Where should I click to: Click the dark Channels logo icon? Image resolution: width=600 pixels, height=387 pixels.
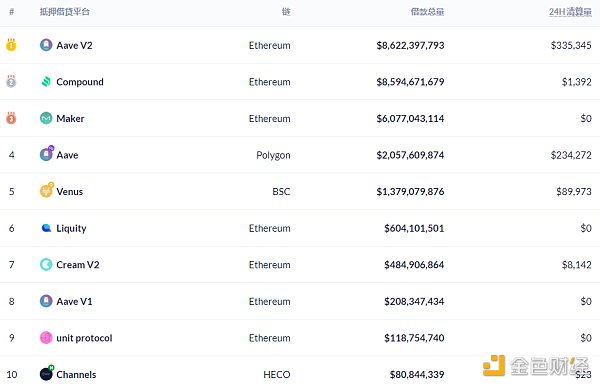pos(47,373)
